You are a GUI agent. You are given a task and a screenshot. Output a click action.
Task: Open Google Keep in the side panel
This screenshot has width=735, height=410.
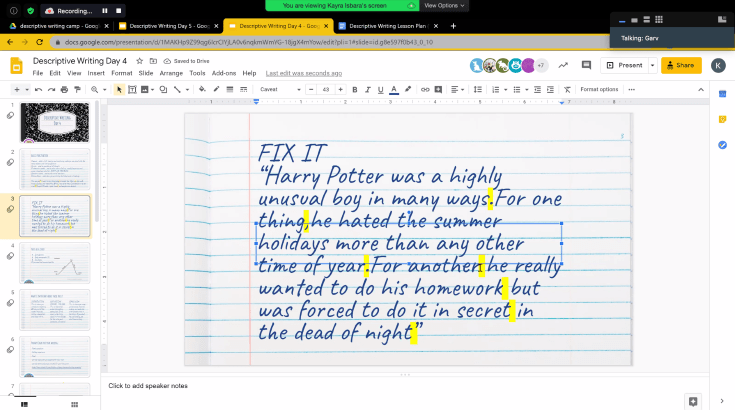pos(722,119)
